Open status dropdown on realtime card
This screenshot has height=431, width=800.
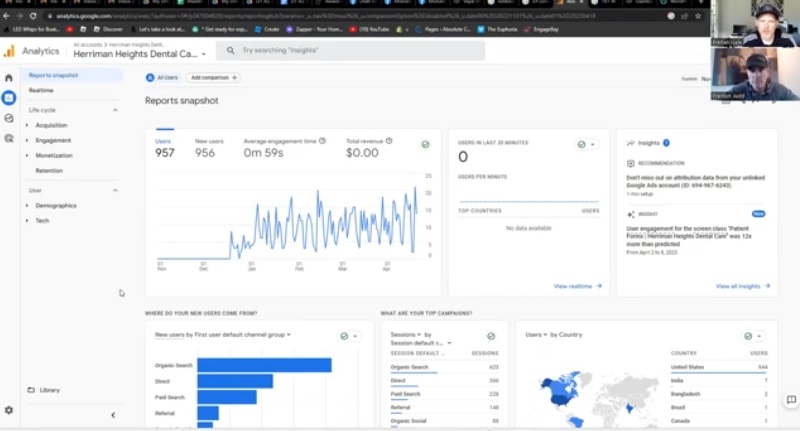coord(592,144)
